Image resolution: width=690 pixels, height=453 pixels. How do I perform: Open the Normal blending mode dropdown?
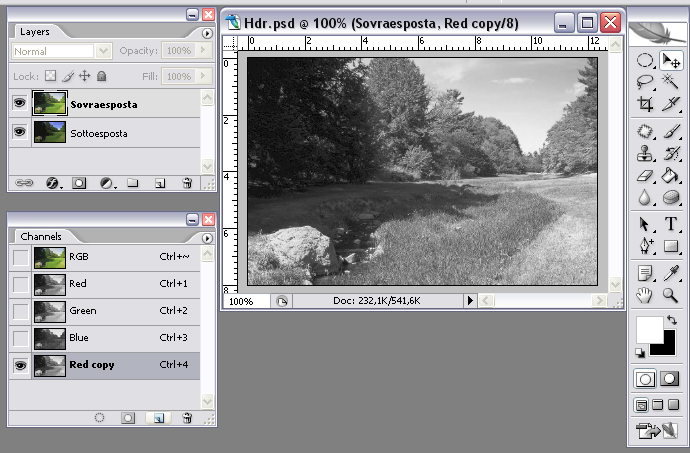click(x=62, y=51)
